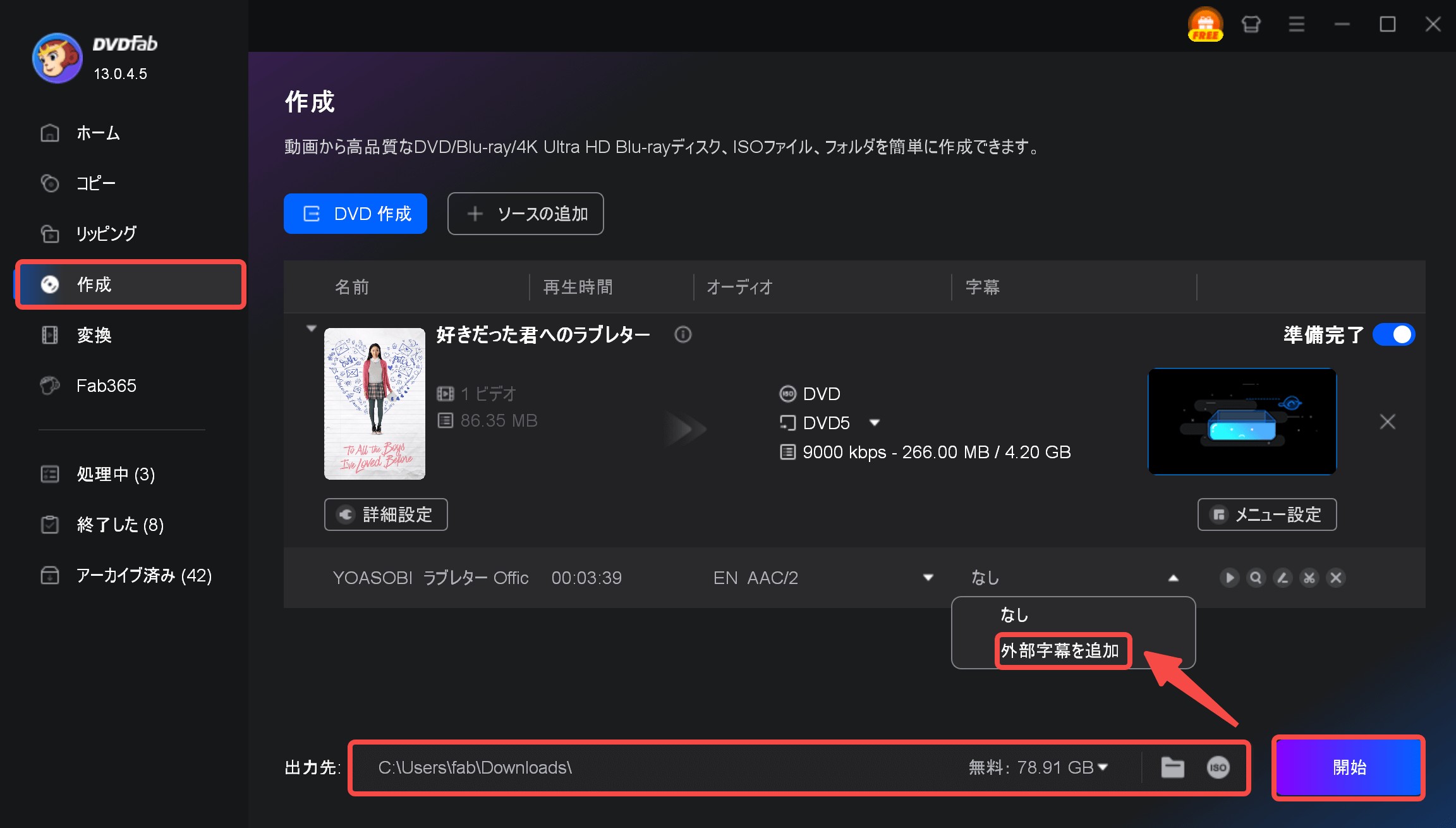The width and height of the screenshot is (1456, 828).
Task: Open 詳細設定 advanced settings
Action: pyautogui.click(x=385, y=514)
